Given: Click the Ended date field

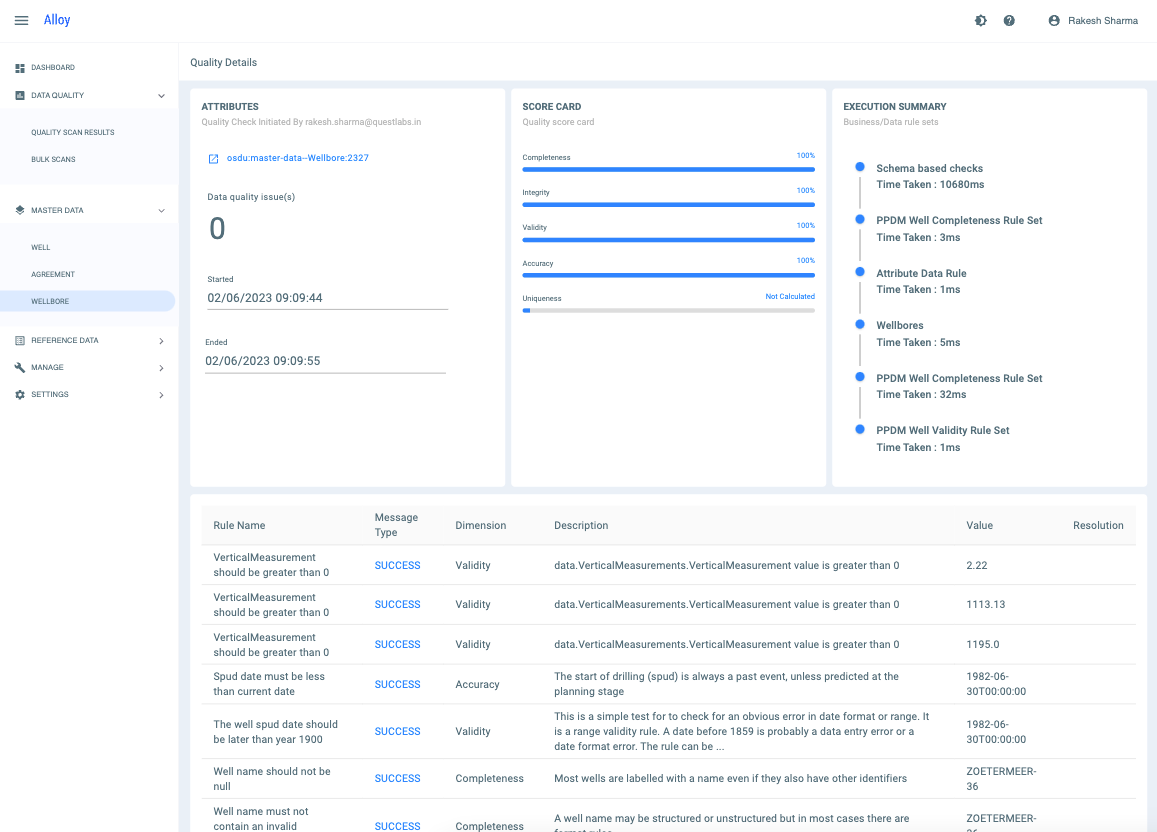Looking at the screenshot, I should pyautogui.click(x=325, y=361).
